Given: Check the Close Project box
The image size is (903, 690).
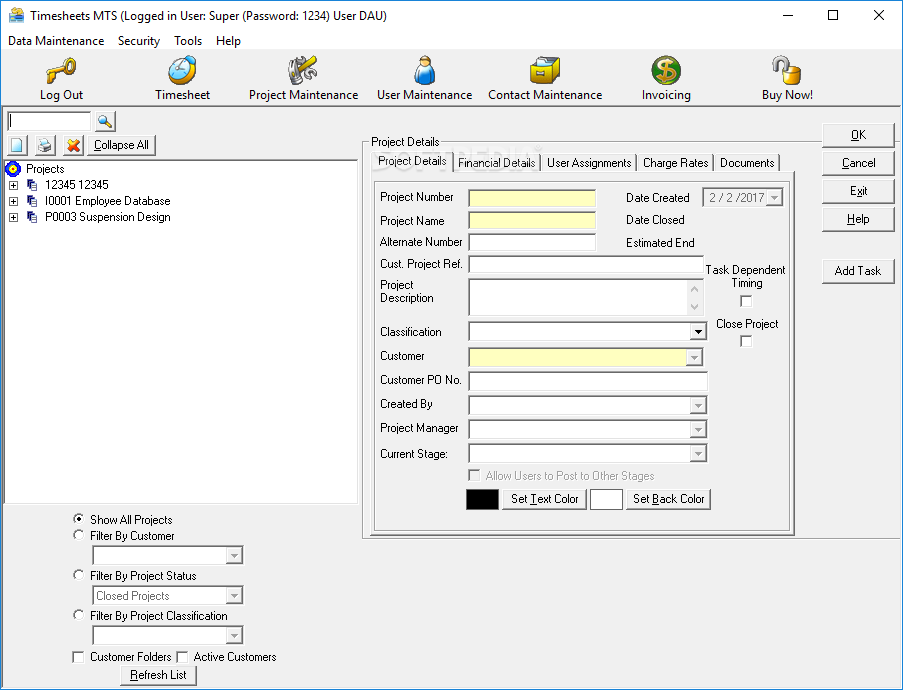Looking at the screenshot, I should pyautogui.click(x=746, y=342).
